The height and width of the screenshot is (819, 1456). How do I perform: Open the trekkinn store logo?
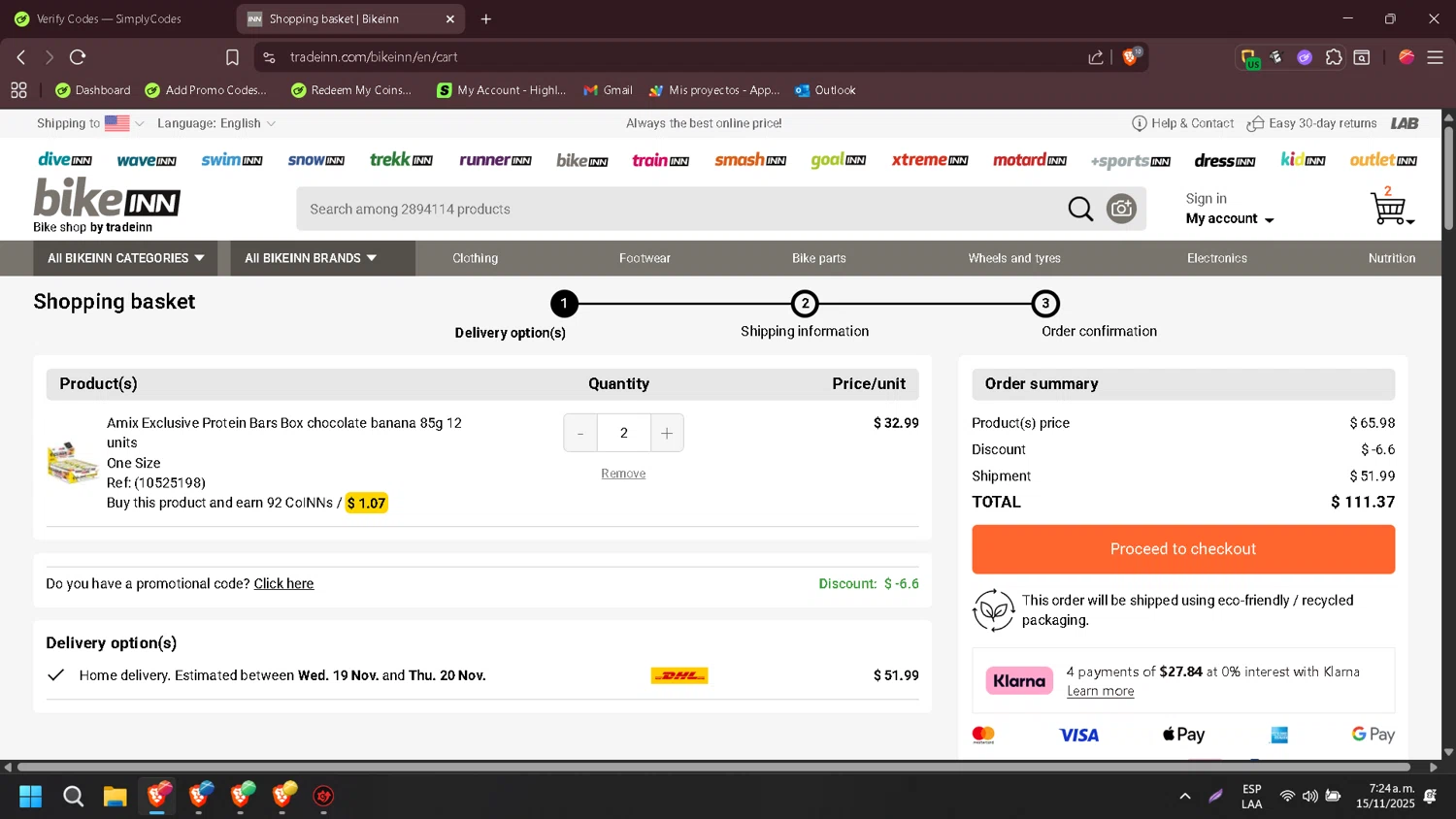pos(401,160)
